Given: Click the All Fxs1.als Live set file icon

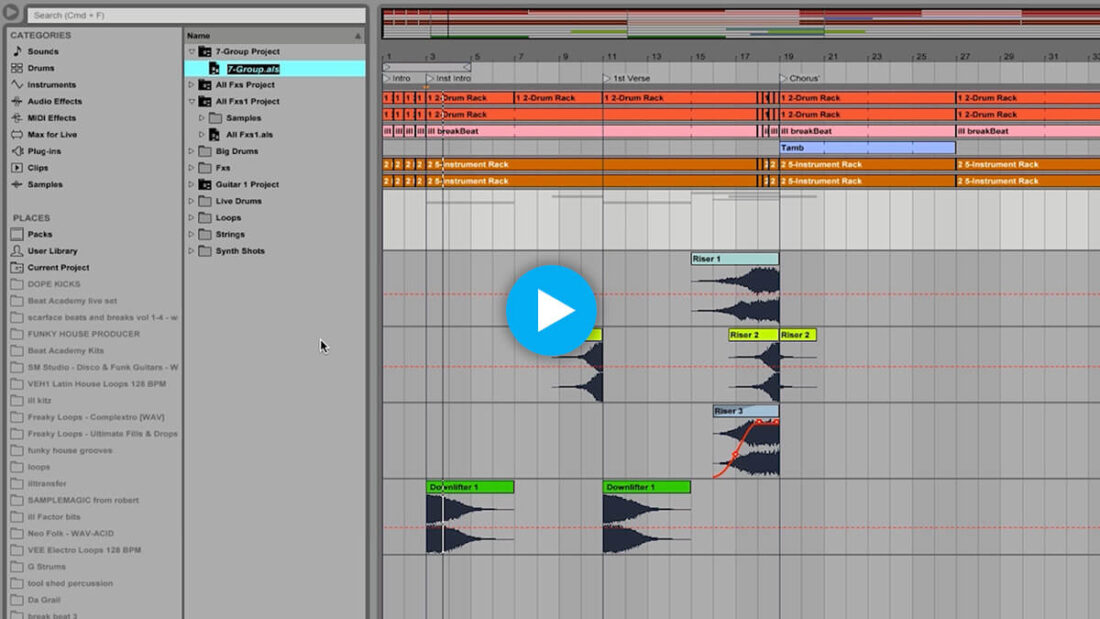Looking at the screenshot, I should [x=215, y=134].
